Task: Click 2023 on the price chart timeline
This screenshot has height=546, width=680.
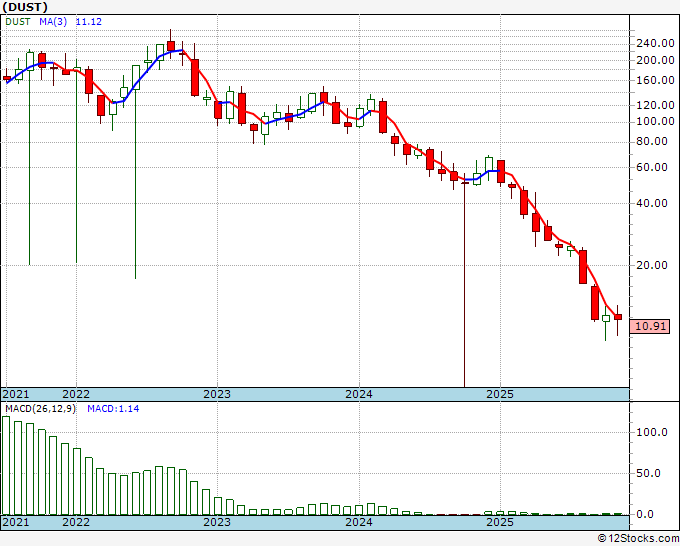Action: [x=217, y=394]
